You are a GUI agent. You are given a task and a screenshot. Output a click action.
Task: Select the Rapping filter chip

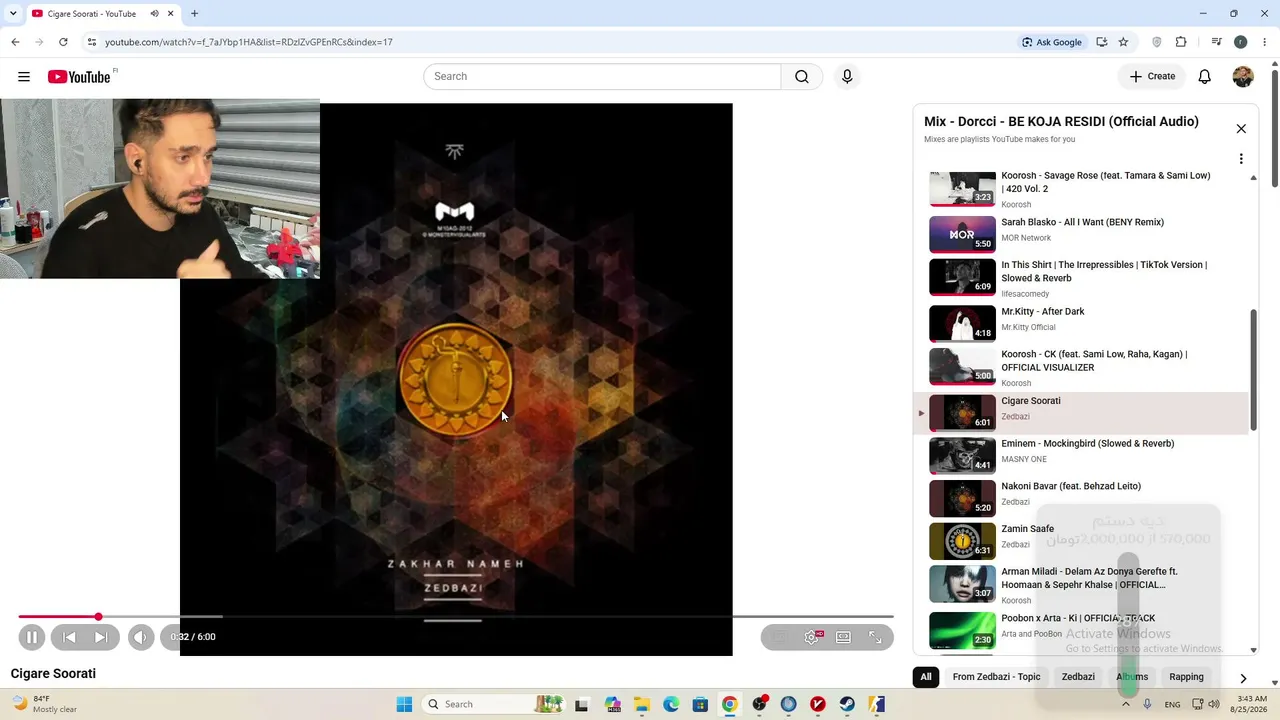coord(1186,677)
